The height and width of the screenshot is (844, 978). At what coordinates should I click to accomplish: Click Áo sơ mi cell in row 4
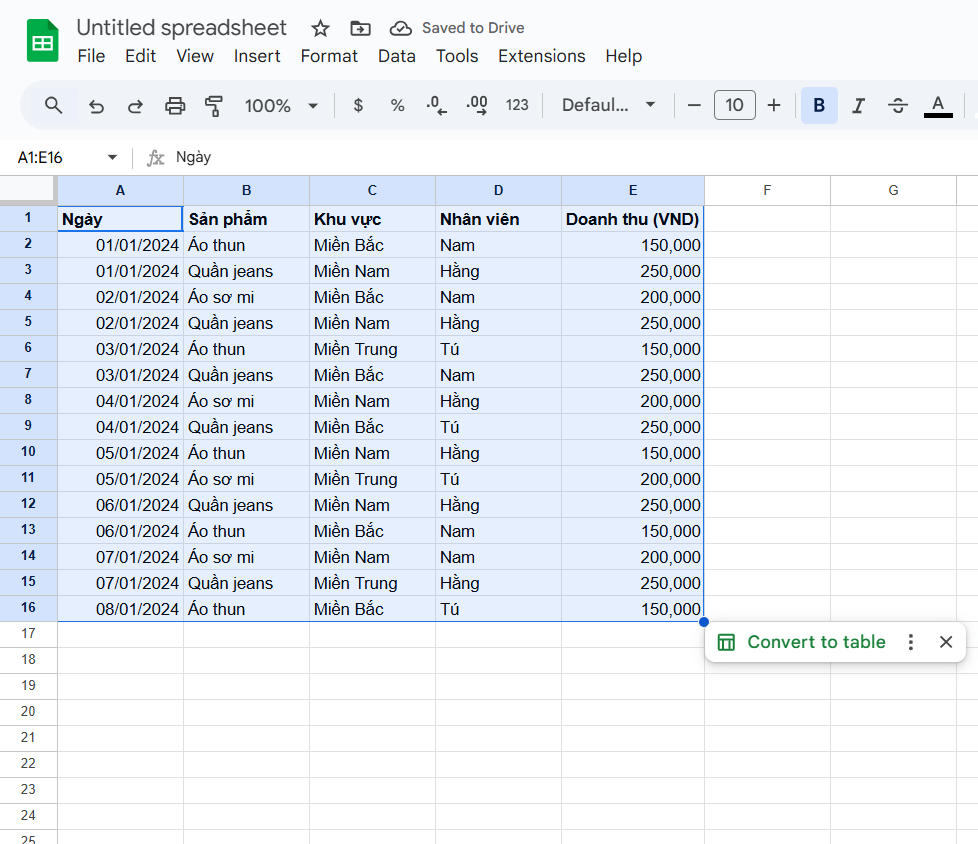pyautogui.click(x=246, y=297)
